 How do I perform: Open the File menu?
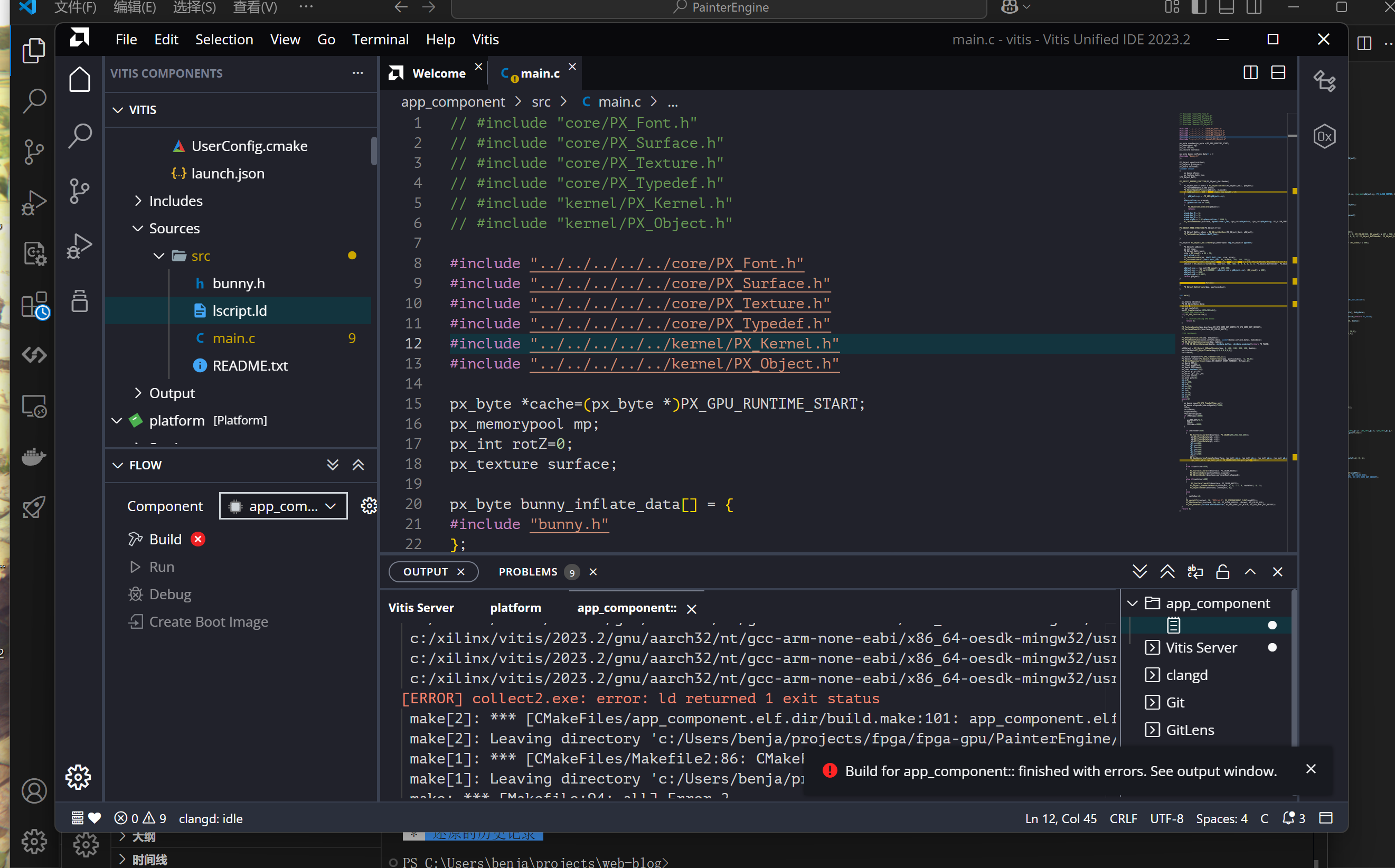pos(126,39)
